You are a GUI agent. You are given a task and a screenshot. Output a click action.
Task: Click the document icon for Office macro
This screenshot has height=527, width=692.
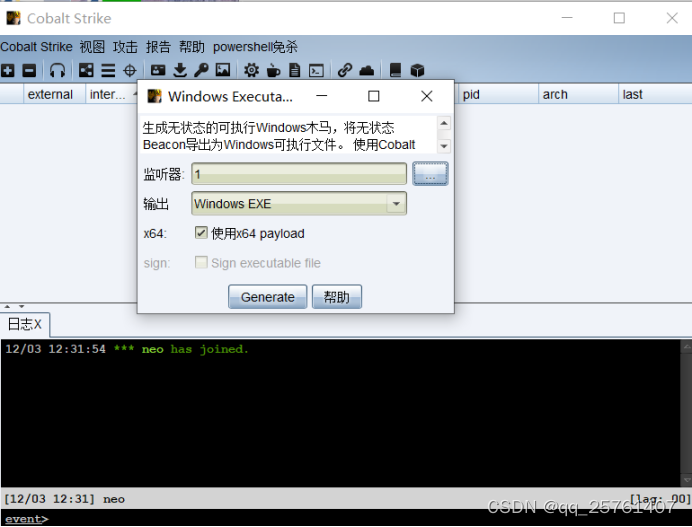295,70
